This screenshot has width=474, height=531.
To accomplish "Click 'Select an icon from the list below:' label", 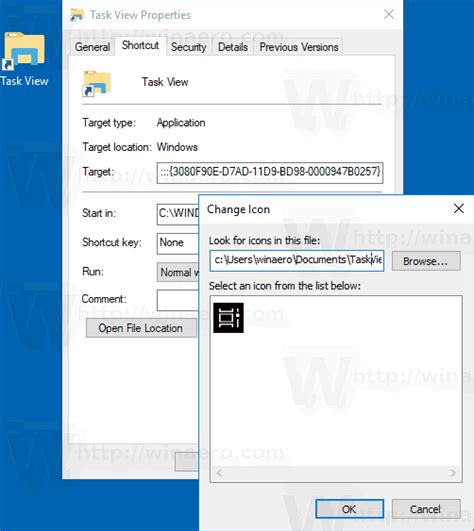I will click(x=285, y=286).
